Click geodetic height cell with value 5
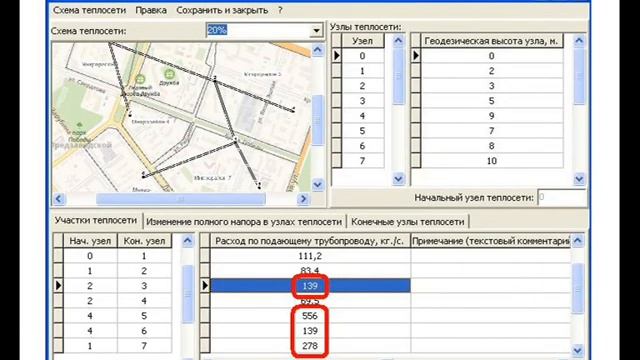Screen dimensions: 640x360 (491, 101)
